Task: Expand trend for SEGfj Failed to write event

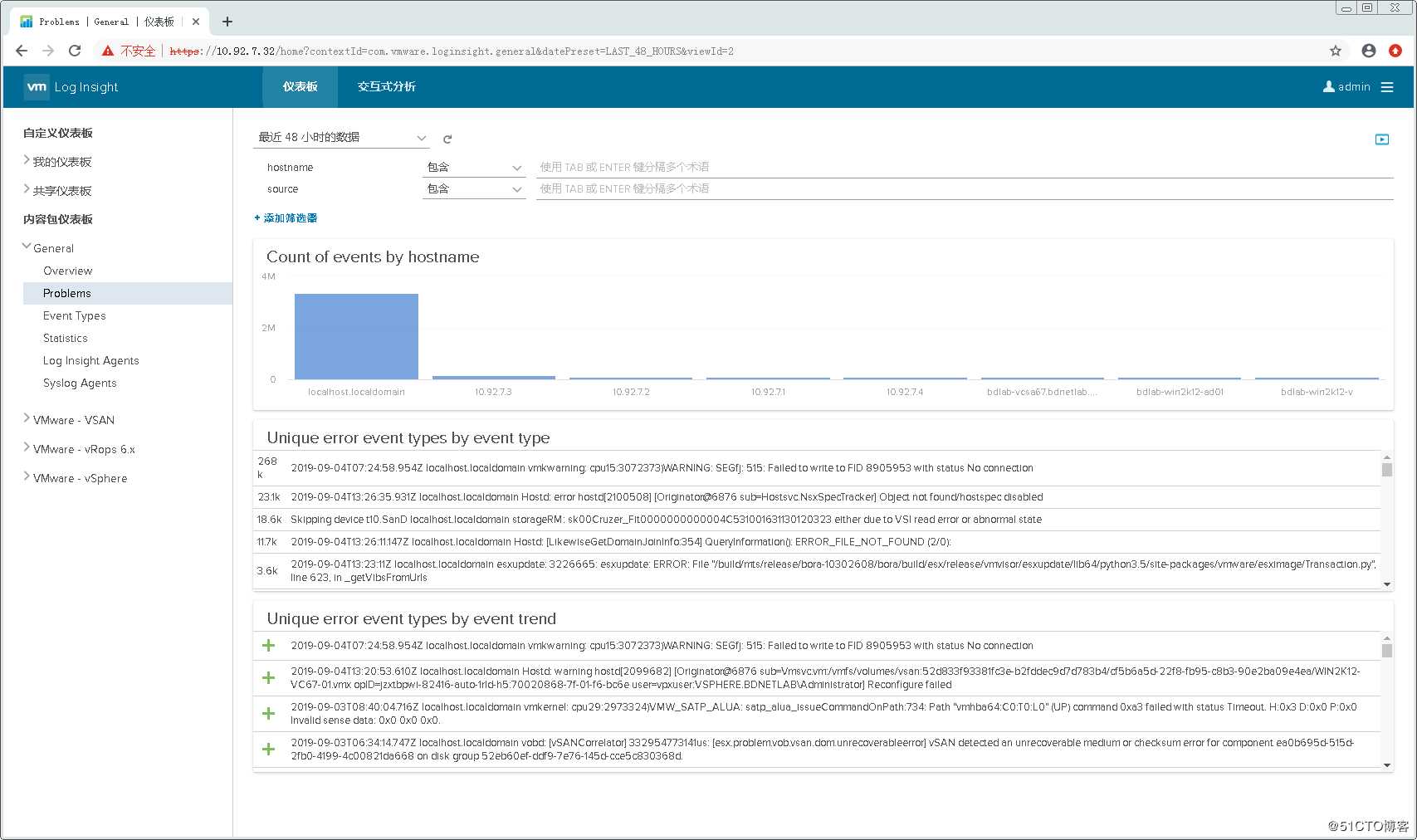Action: (x=269, y=646)
